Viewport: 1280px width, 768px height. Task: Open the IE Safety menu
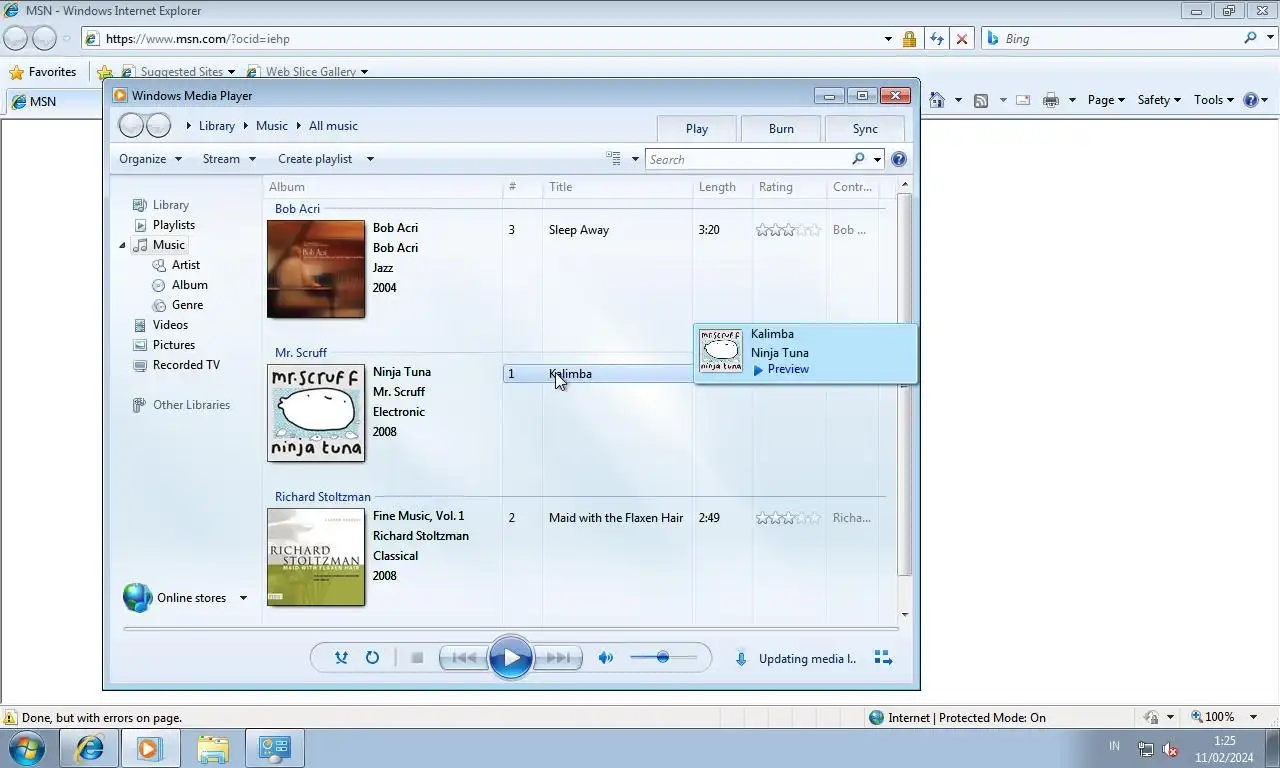coord(1159,100)
